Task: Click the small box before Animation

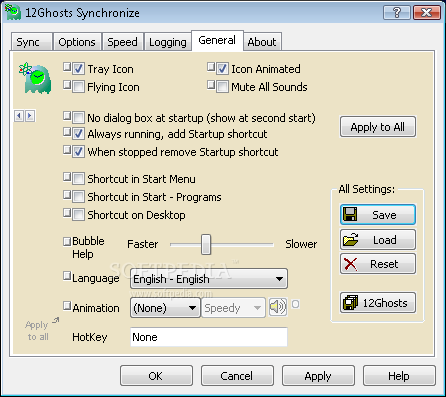Action: [67, 306]
